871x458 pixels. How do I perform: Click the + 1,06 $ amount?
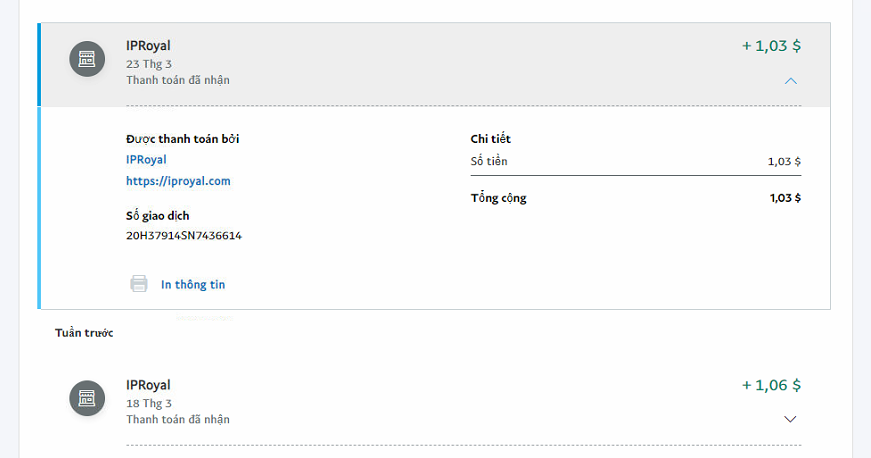771,385
